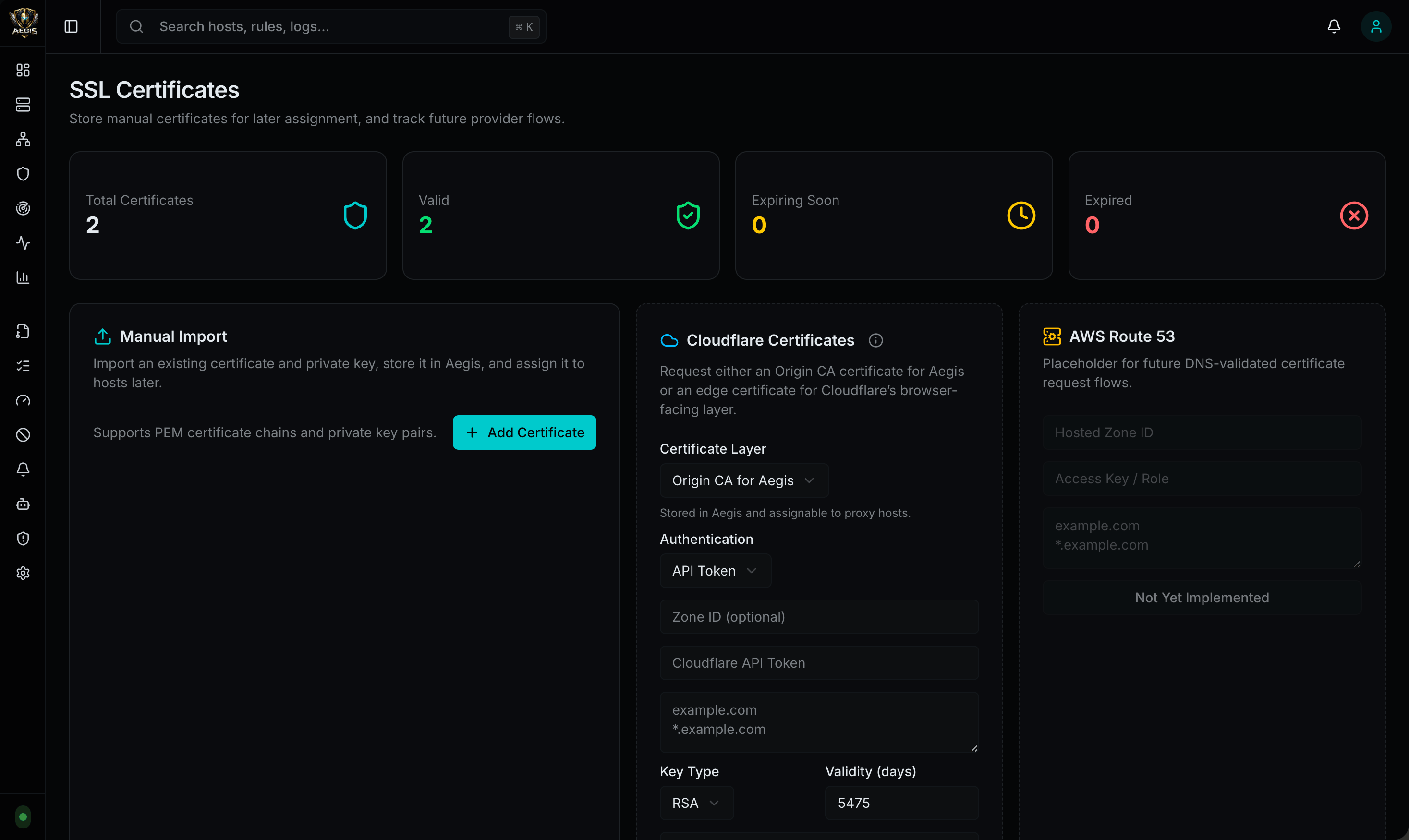The image size is (1409, 840).
Task: Open the checklist icon in sidebar
Action: point(23,366)
